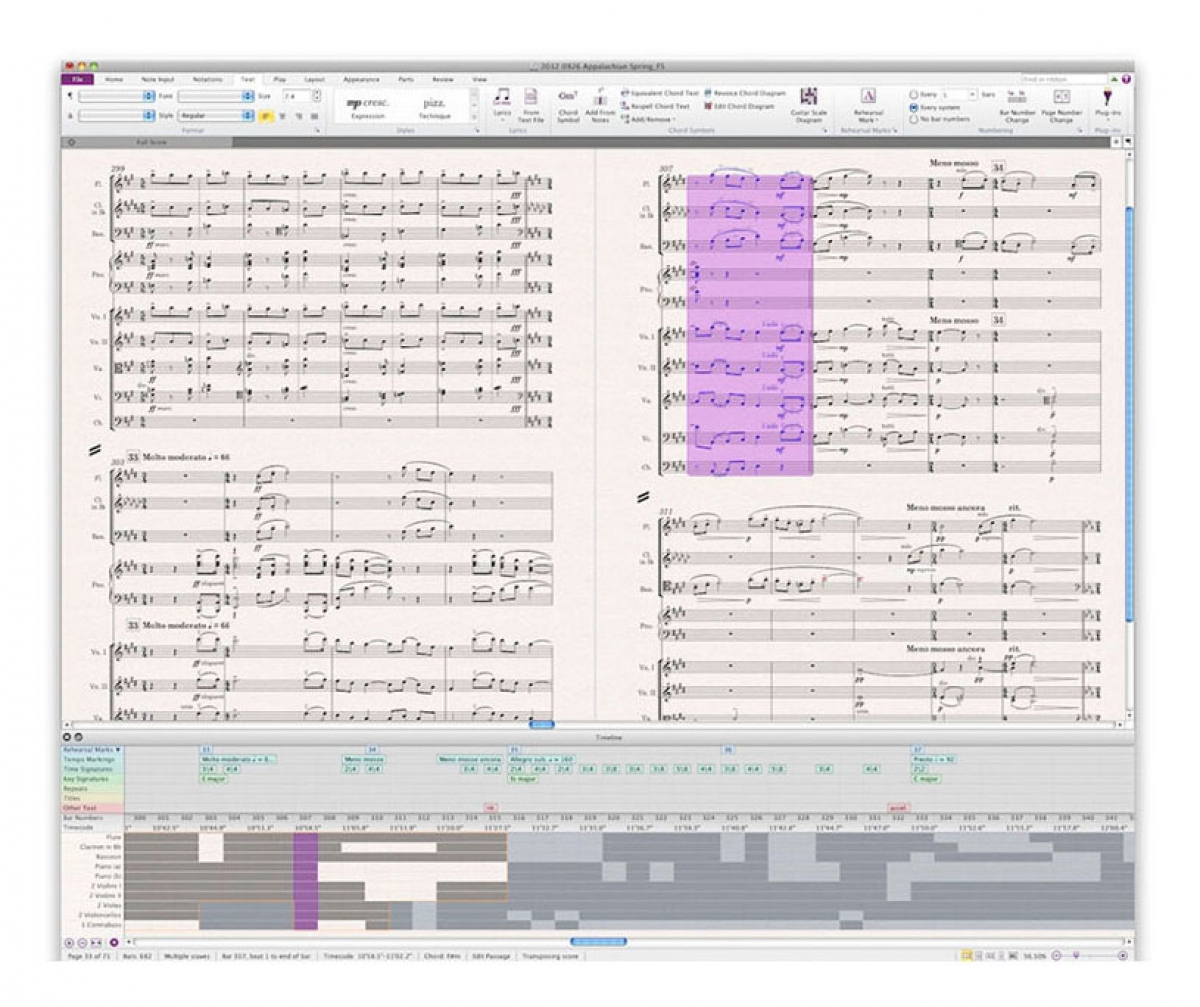Switch to the Review tab
Screen dimensions: 1200x1007
click(x=443, y=78)
